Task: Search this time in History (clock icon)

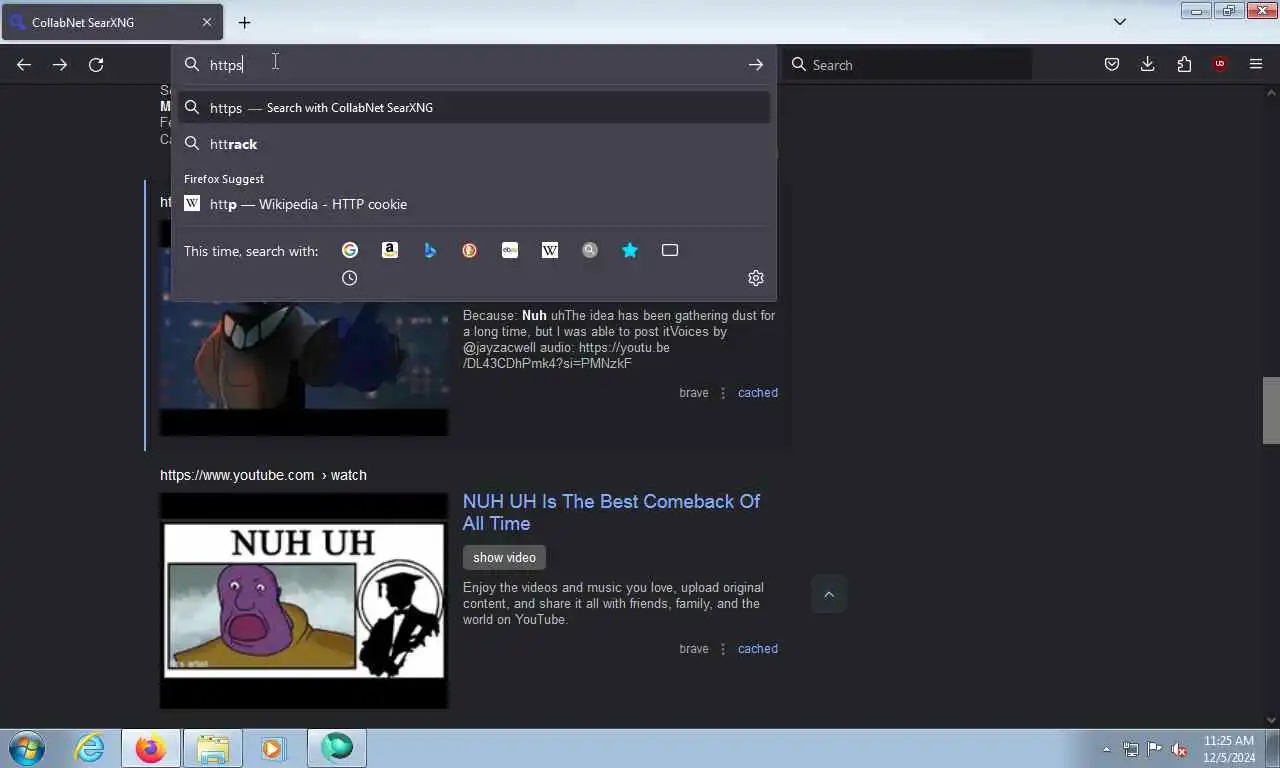Action: [349, 278]
